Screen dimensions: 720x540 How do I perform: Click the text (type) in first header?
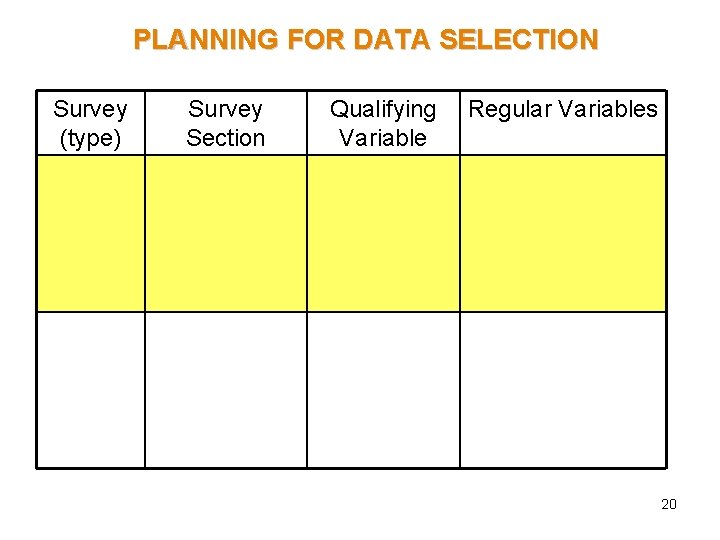pyautogui.click(x=91, y=138)
